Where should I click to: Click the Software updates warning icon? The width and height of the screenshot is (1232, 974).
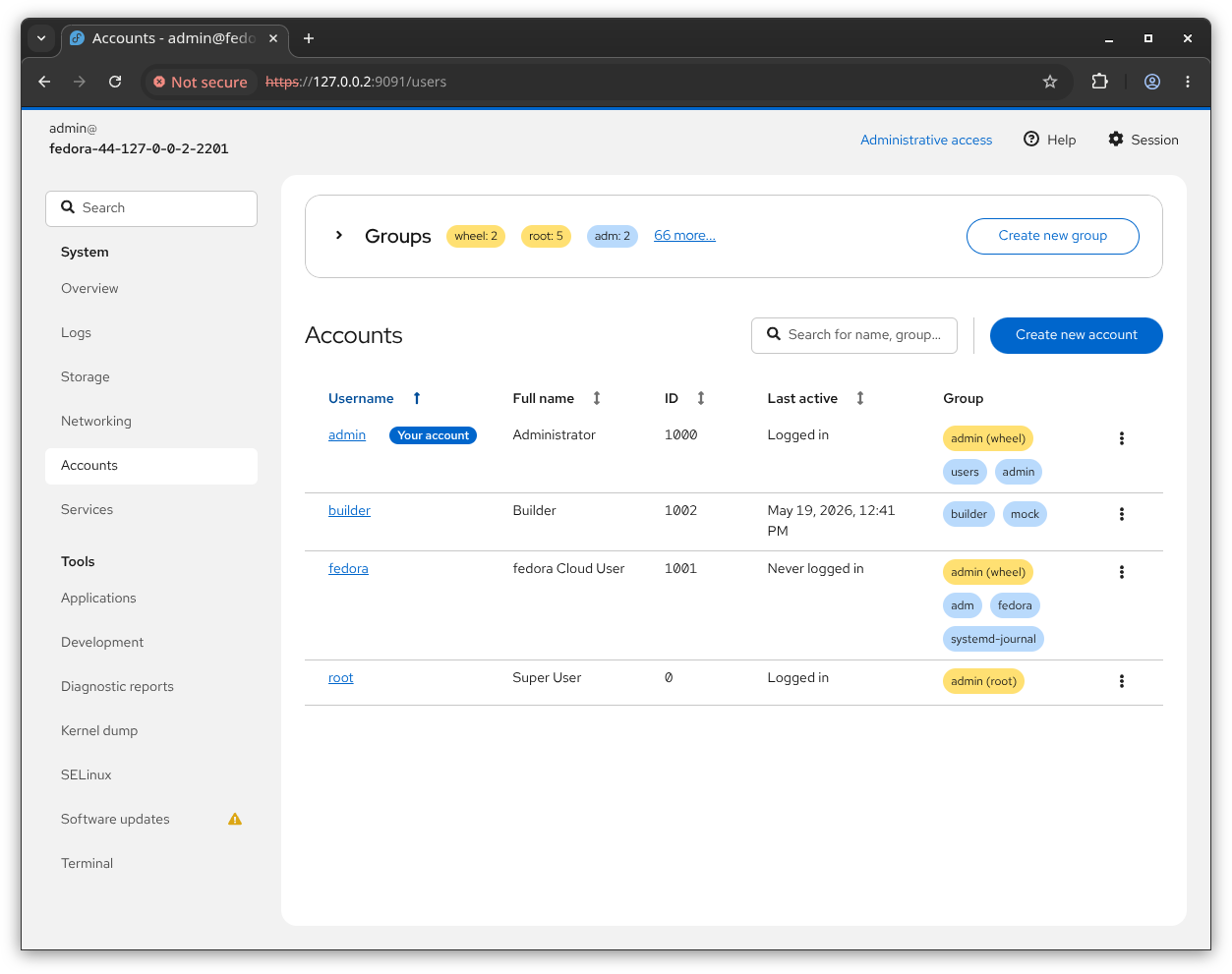click(x=235, y=819)
